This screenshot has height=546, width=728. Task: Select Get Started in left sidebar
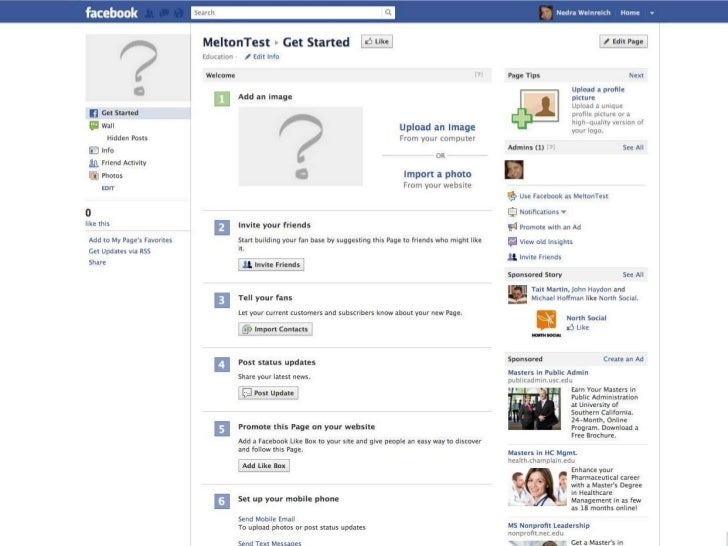tap(138, 113)
